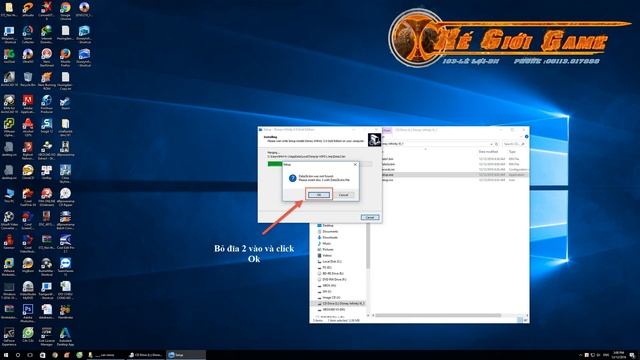Image resolution: width=640 pixels, height=360 pixels.
Task: Open Explorer help question-mark icon
Action: (527, 137)
